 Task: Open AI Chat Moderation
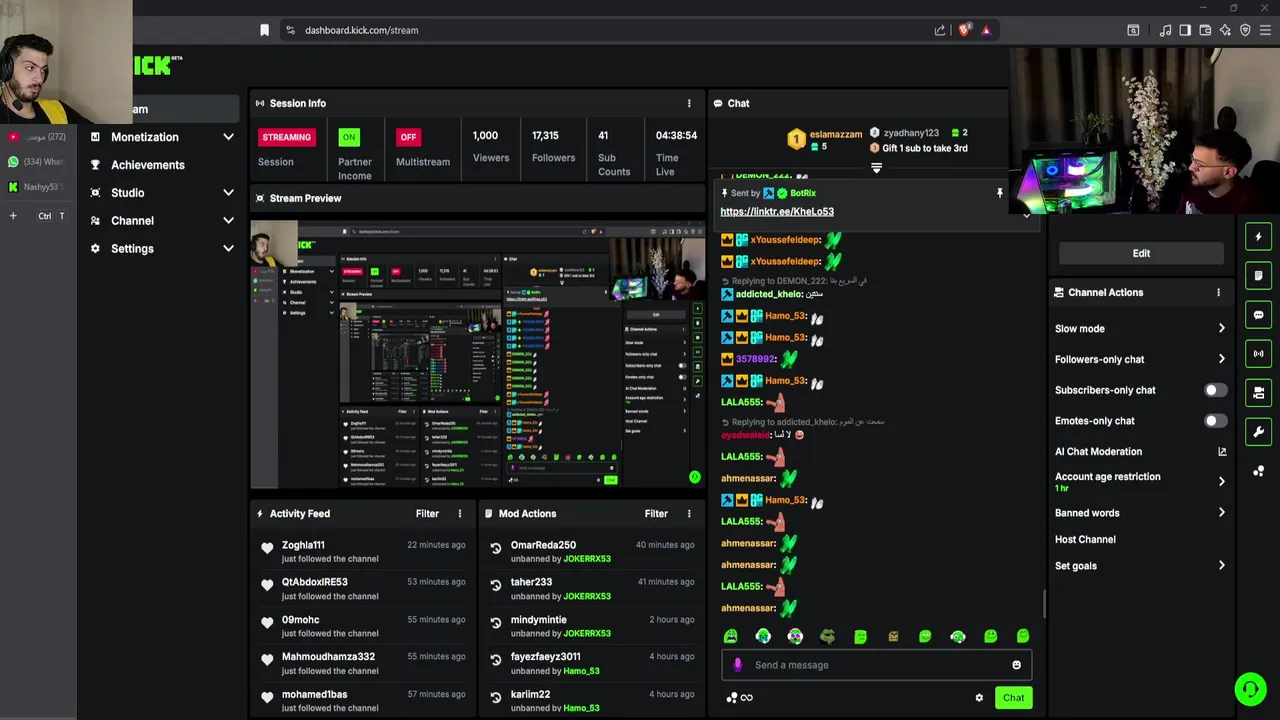(1140, 452)
